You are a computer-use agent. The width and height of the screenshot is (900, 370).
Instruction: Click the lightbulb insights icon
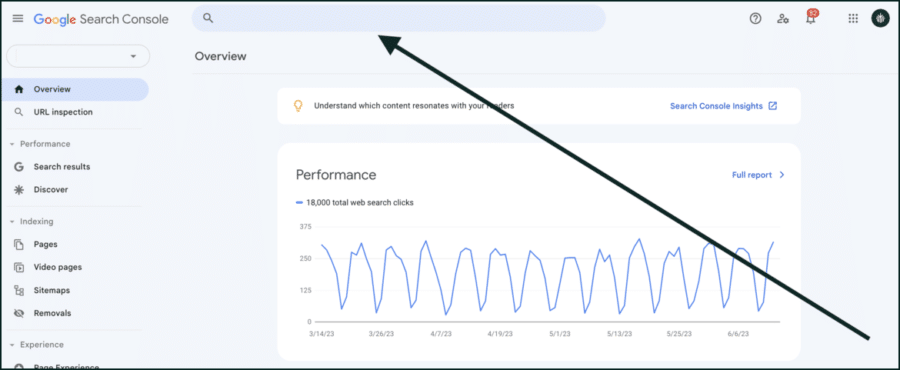[x=298, y=106]
